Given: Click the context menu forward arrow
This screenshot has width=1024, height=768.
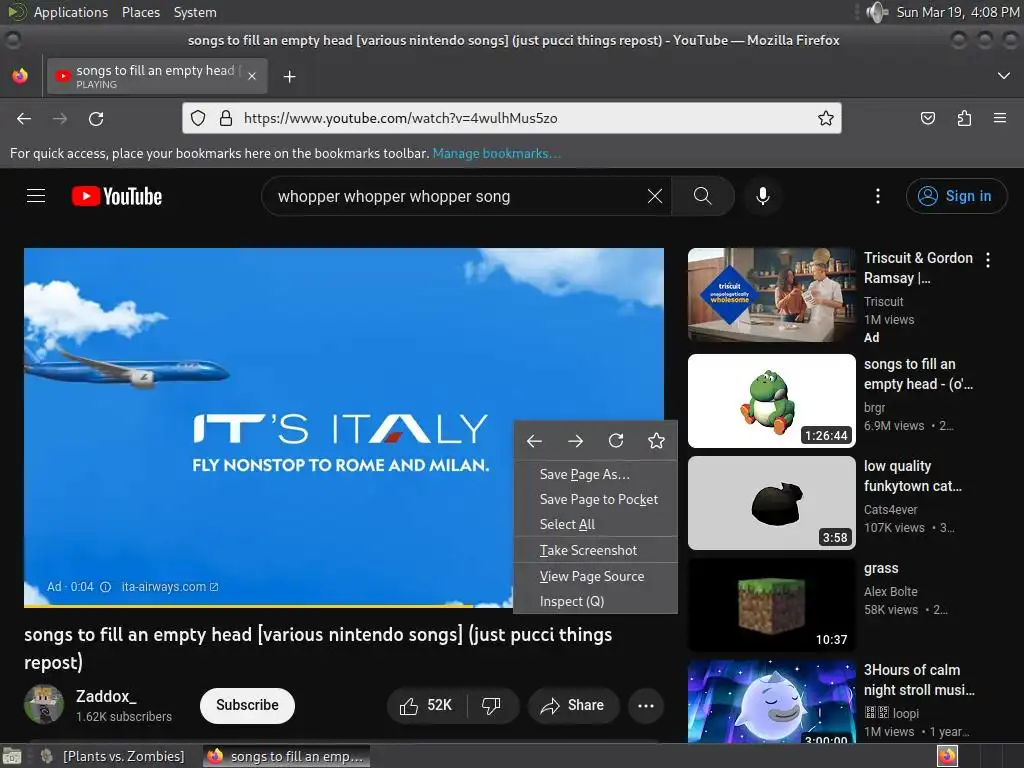Looking at the screenshot, I should (575, 441).
